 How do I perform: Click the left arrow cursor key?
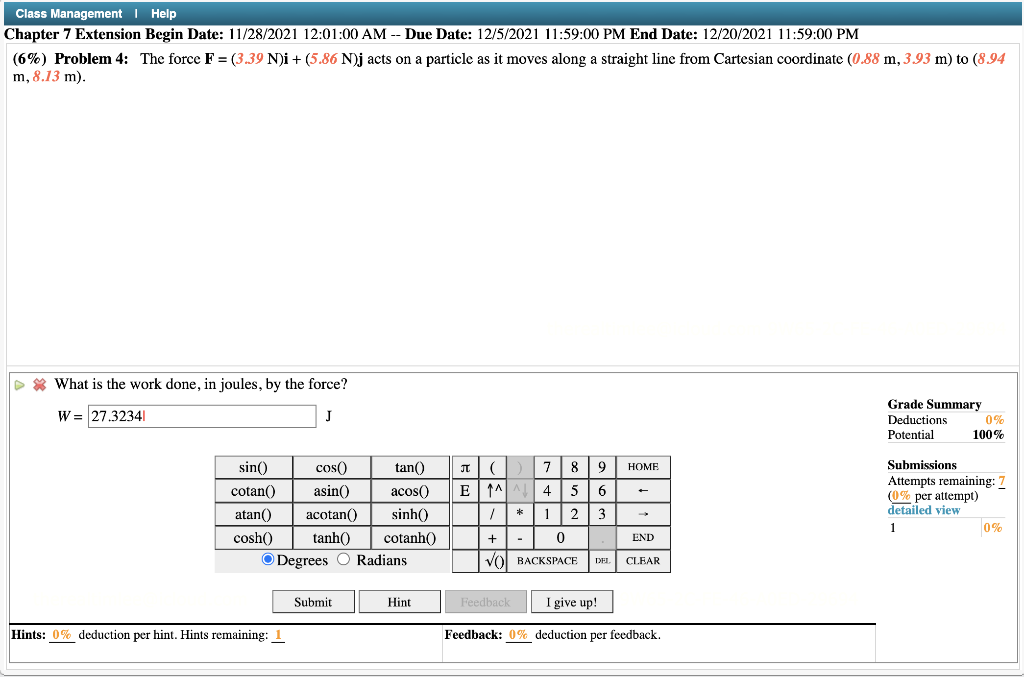pyautogui.click(x=642, y=490)
